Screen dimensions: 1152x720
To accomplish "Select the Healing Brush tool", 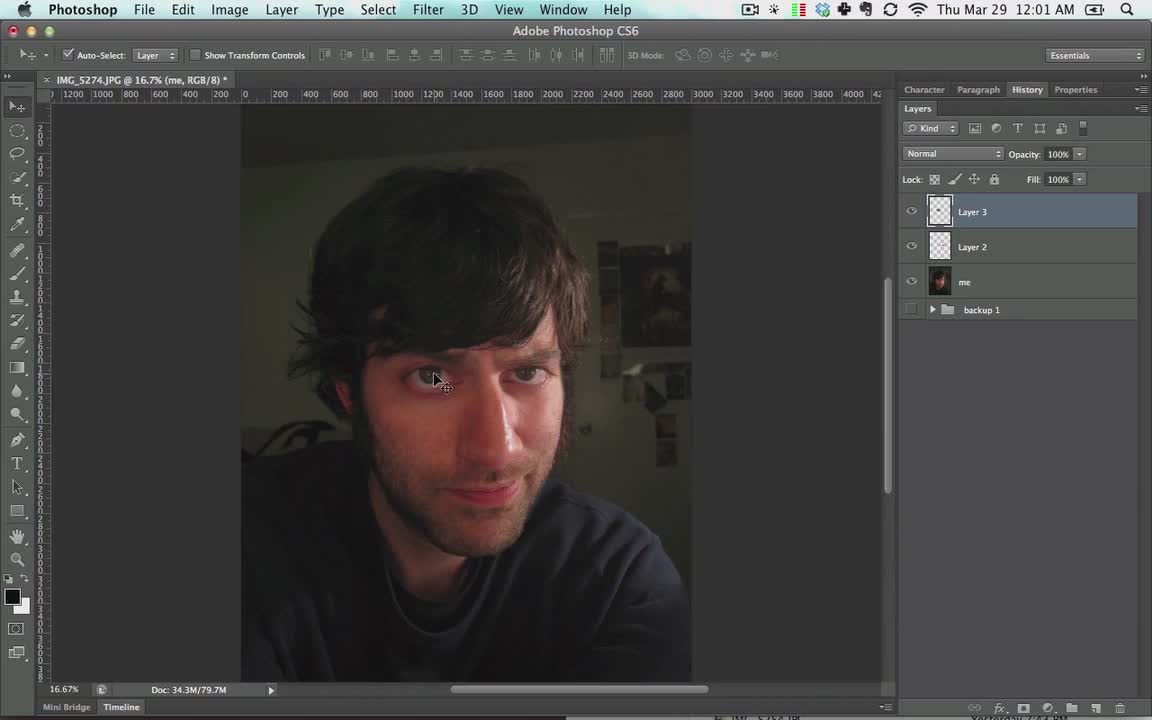I will click(x=17, y=251).
